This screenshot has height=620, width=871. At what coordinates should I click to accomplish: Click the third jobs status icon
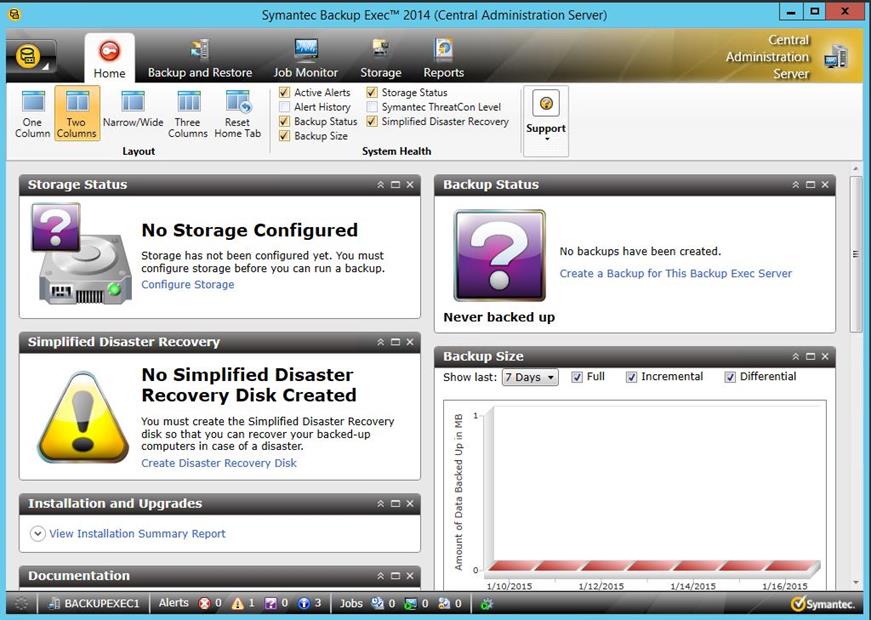(x=444, y=603)
